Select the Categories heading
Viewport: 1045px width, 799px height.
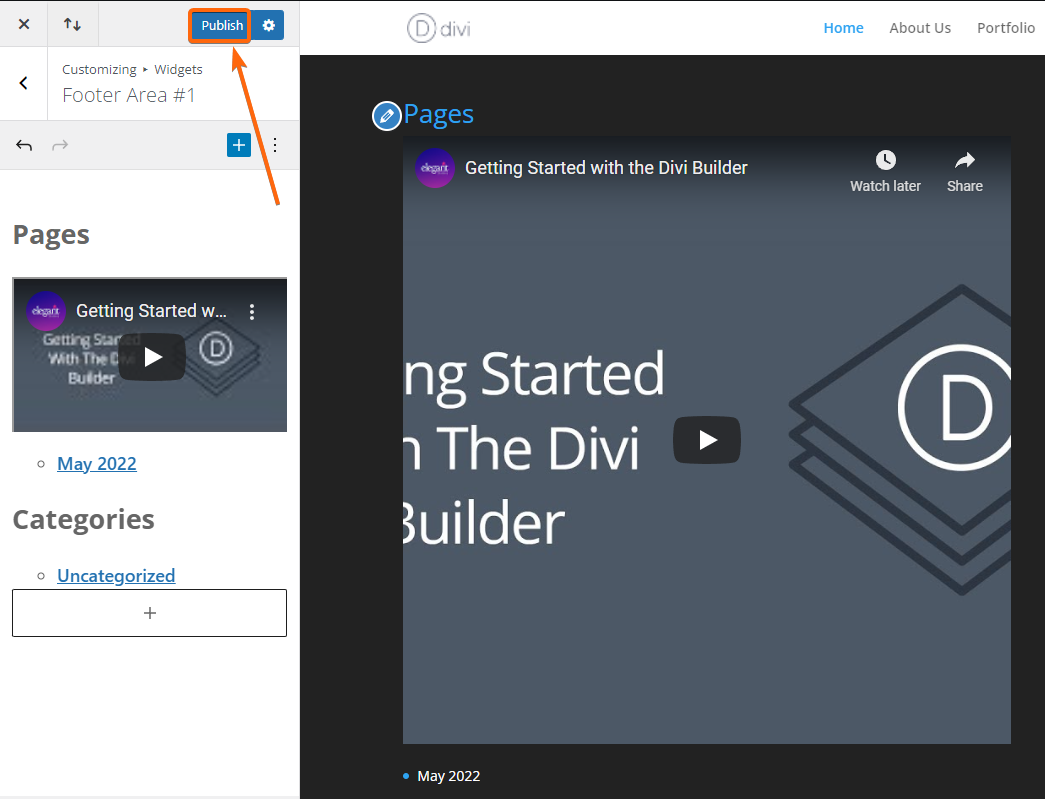83,519
